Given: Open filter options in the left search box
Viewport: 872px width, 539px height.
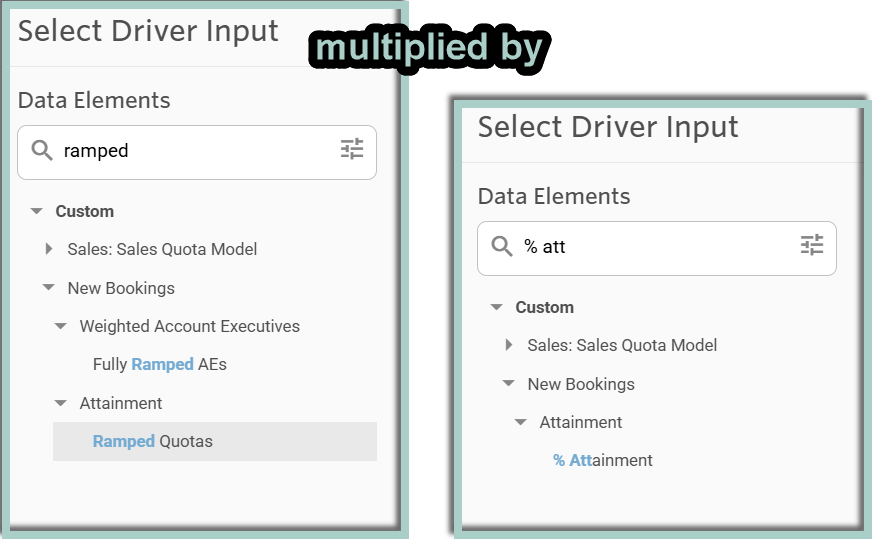Looking at the screenshot, I should pyautogui.click(x=352, y=149).
